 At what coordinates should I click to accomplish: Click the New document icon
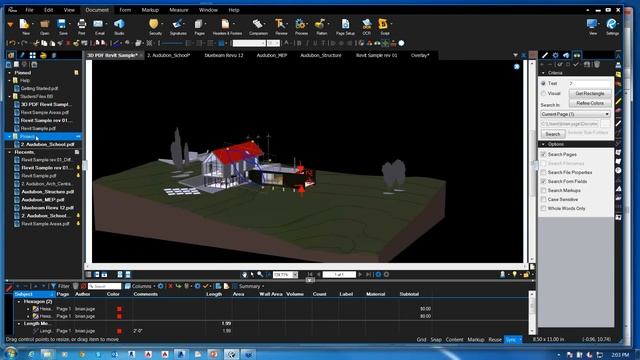[x=24, y=24]
